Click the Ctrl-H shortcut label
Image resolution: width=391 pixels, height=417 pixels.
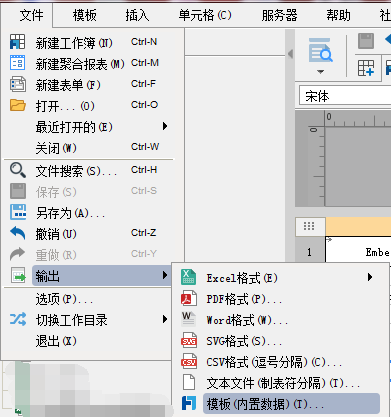pyautogui.click(x=144, y=170)
